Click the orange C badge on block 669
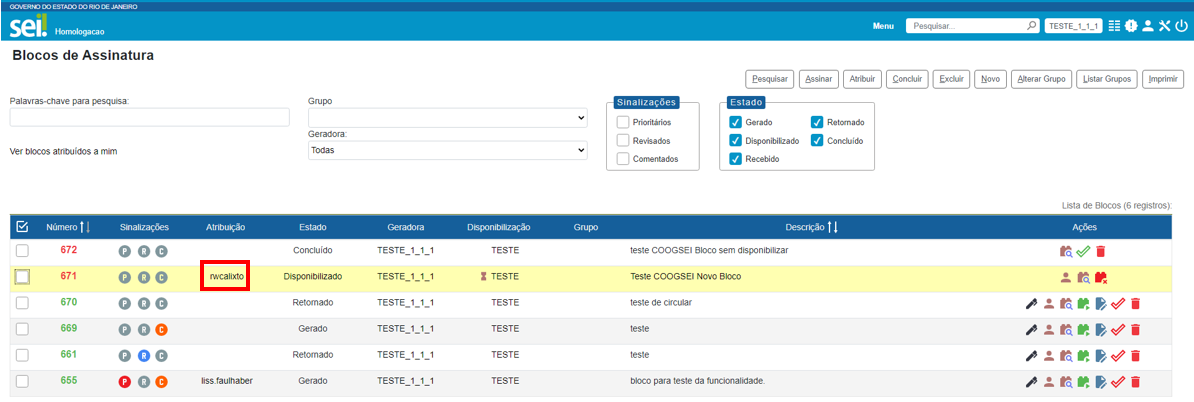 click(161, 329)
